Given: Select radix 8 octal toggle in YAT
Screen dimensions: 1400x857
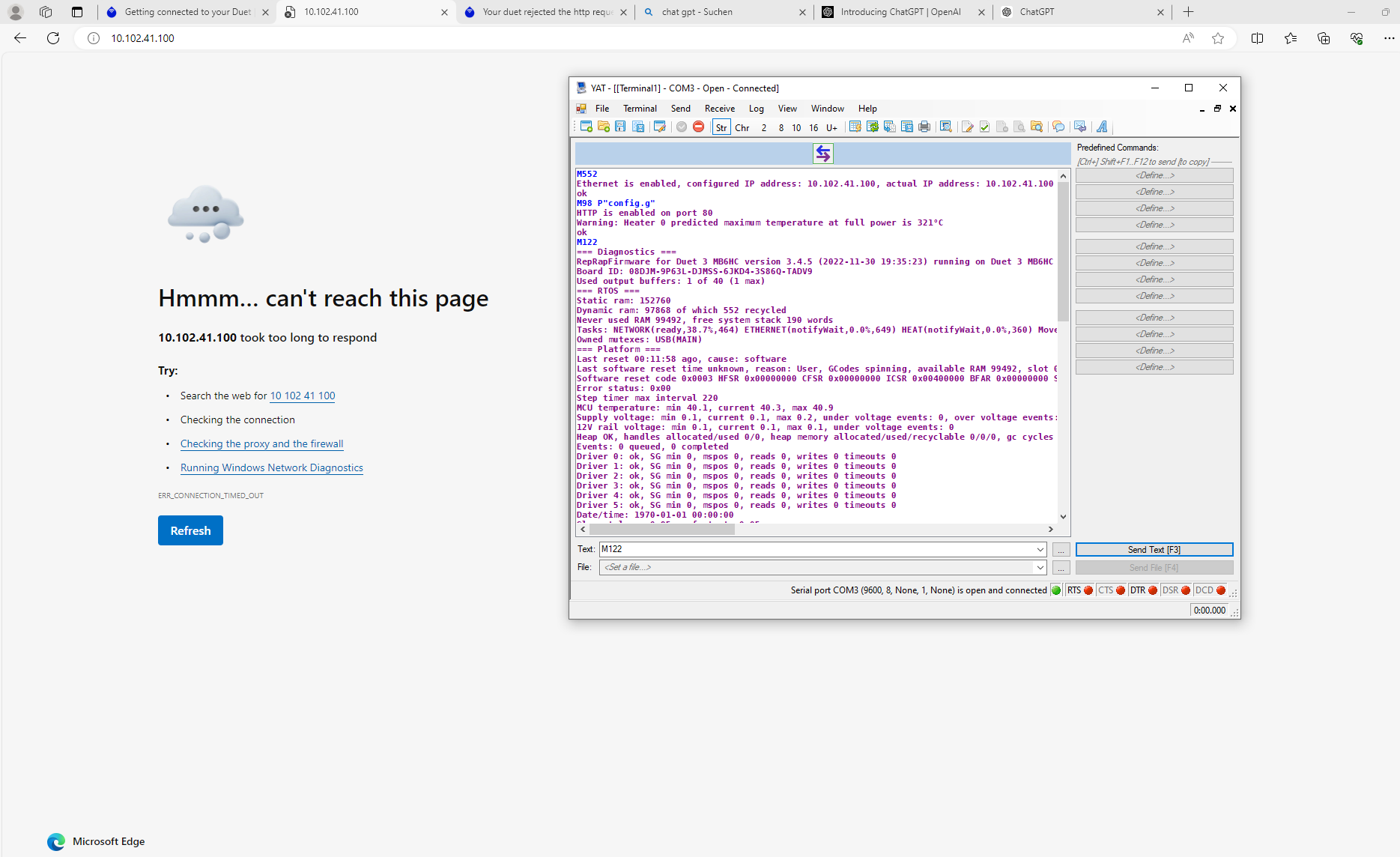Looking at the screenshot, I should pyautogui.click(x=781, y=127).
